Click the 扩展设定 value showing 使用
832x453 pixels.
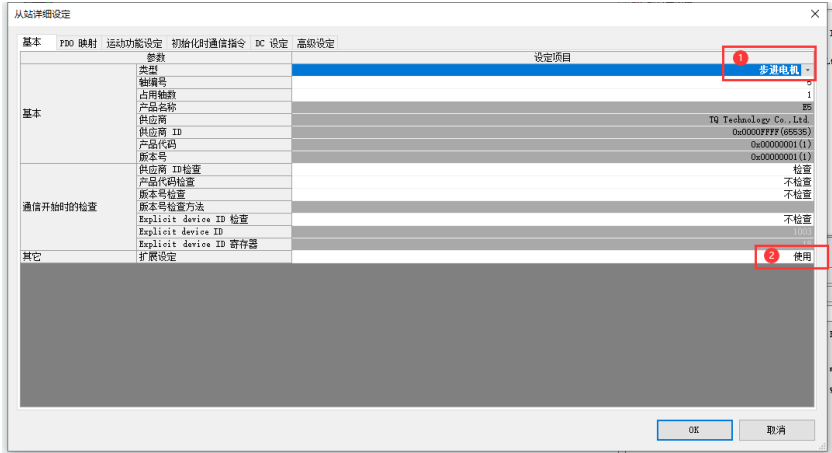[x=801, y=257]
